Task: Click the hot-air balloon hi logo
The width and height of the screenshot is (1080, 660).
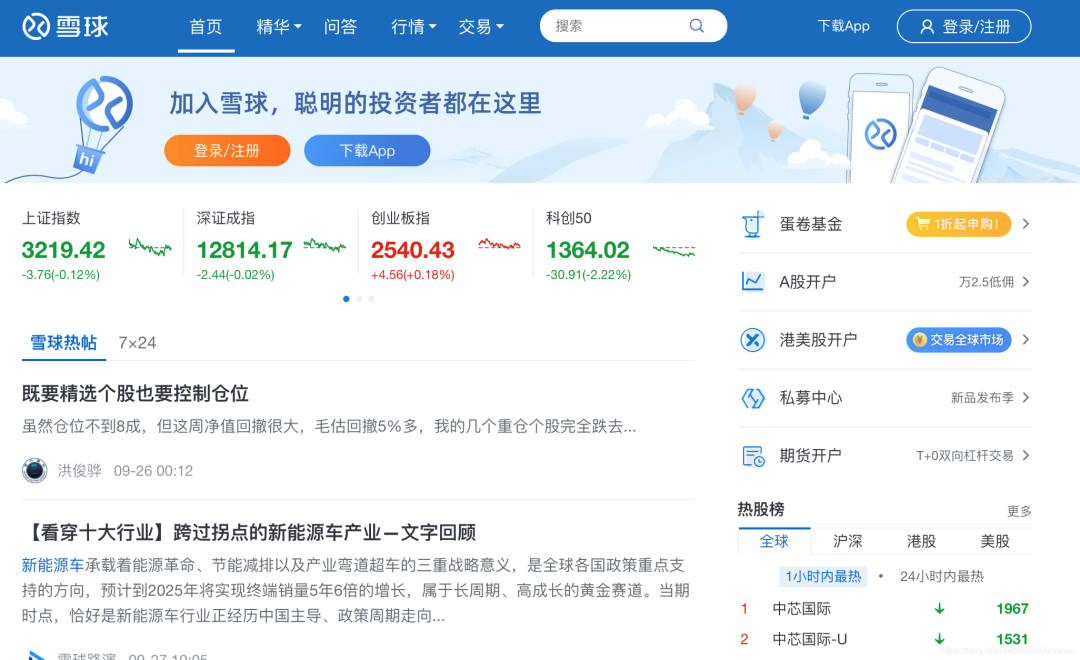Action: coord(102,123)
